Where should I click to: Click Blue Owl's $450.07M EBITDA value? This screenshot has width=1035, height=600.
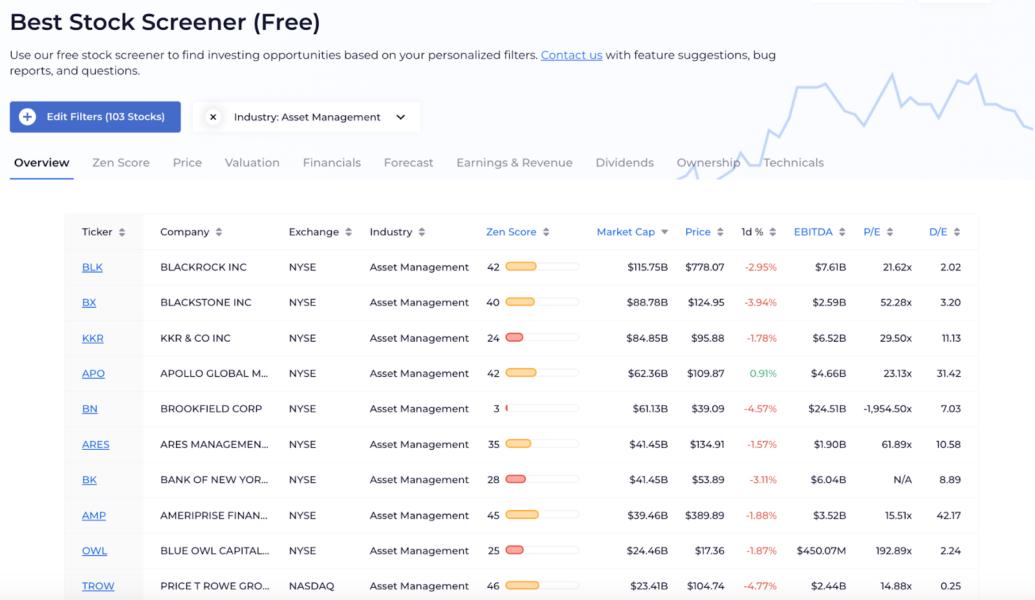click(821, 551)
